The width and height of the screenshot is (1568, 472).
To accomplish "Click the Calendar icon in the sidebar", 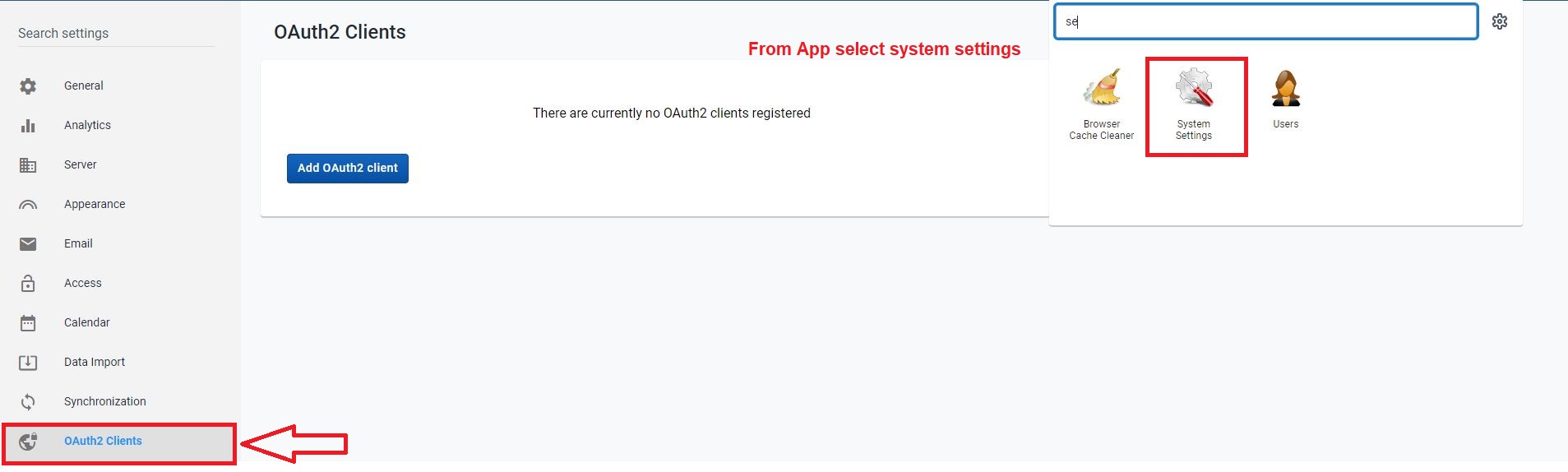I will click(28, 322).
